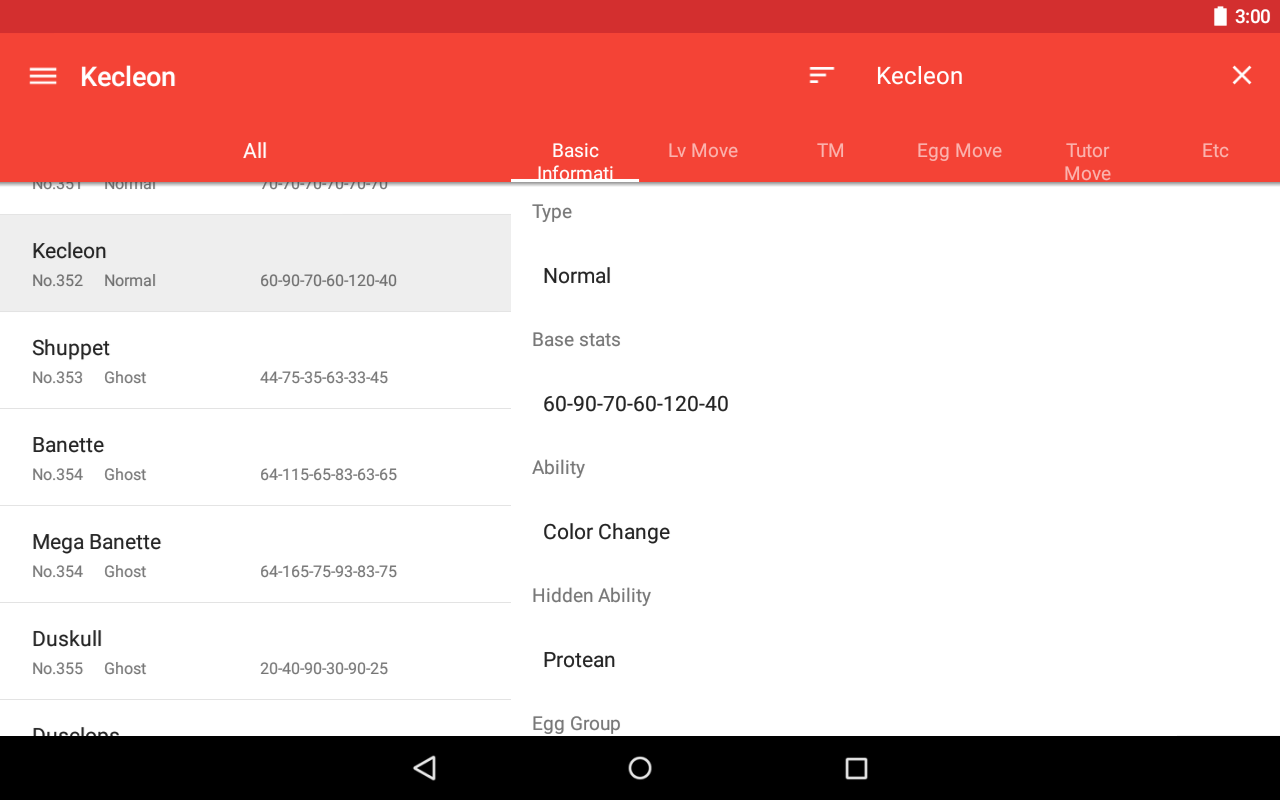Open the Lv Move tab
This screenshot has height=800, width=1280.
click(x=703, y=151)
